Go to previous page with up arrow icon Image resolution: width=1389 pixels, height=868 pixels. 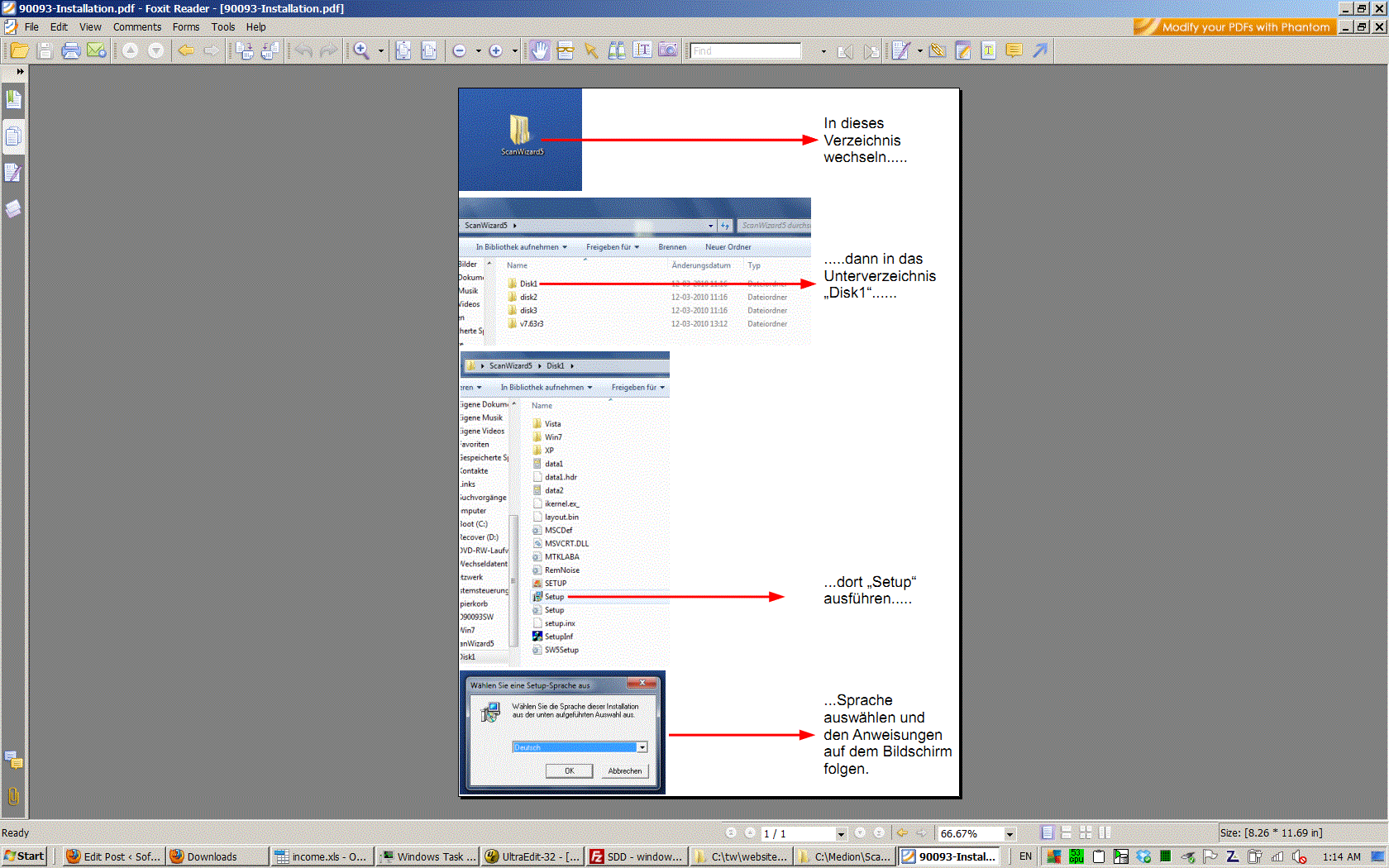point(131,51)
